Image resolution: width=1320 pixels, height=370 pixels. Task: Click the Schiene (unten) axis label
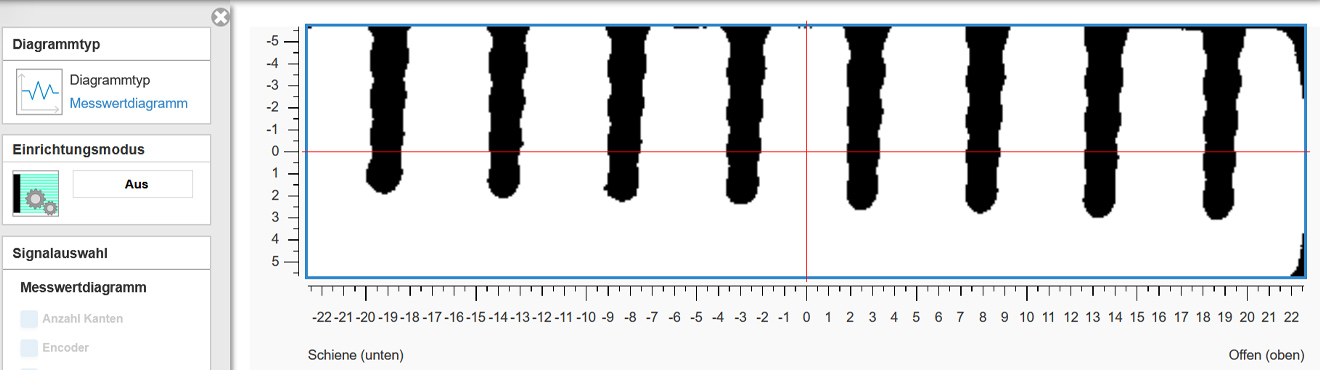tap(356, 355)
